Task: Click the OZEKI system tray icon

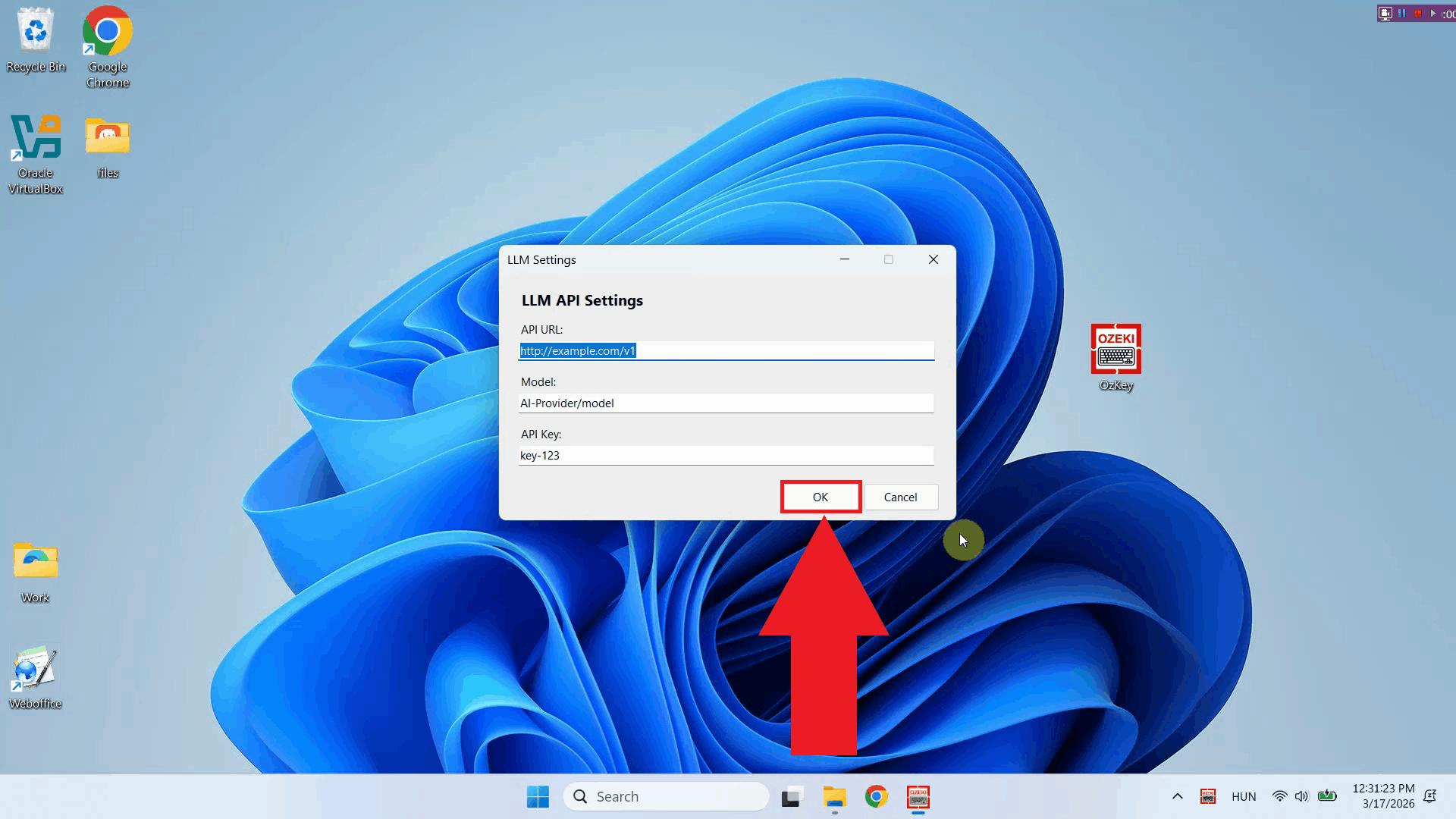Action: pyautogui.click(x=1208, y=796)
